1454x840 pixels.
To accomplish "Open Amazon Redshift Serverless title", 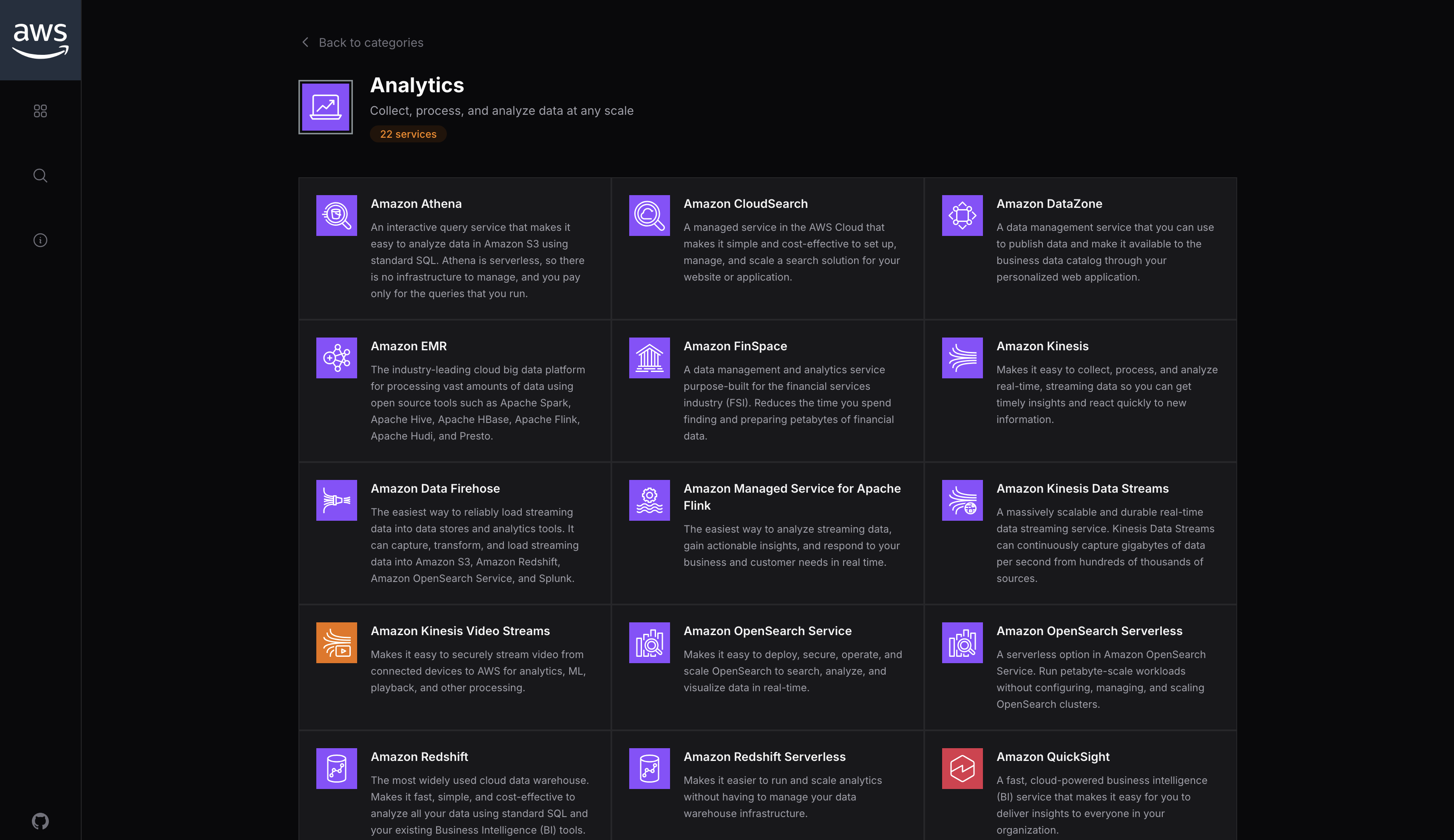I will click(x=764, y=757).
